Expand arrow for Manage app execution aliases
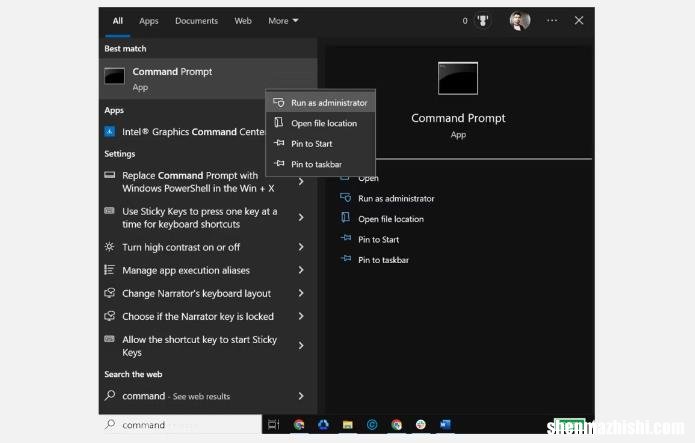The height and width of the screenshot is (443, 695). point(301,270)
